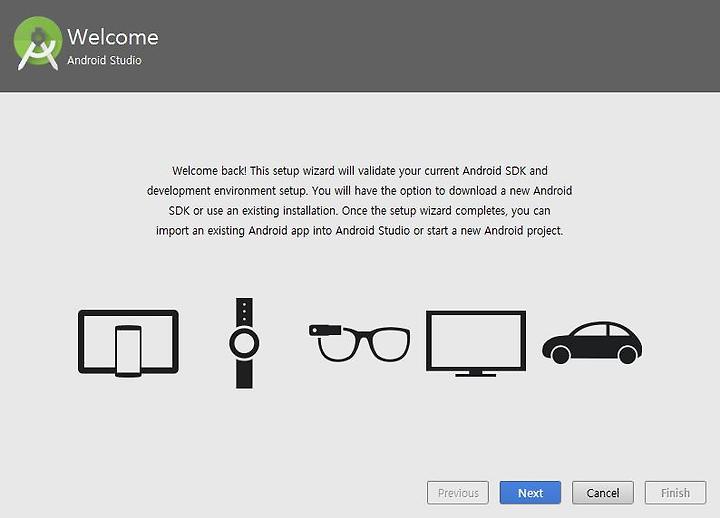720x518 pixels.
Task: Click the TV screen icon
Action: [x=476, y=343]
